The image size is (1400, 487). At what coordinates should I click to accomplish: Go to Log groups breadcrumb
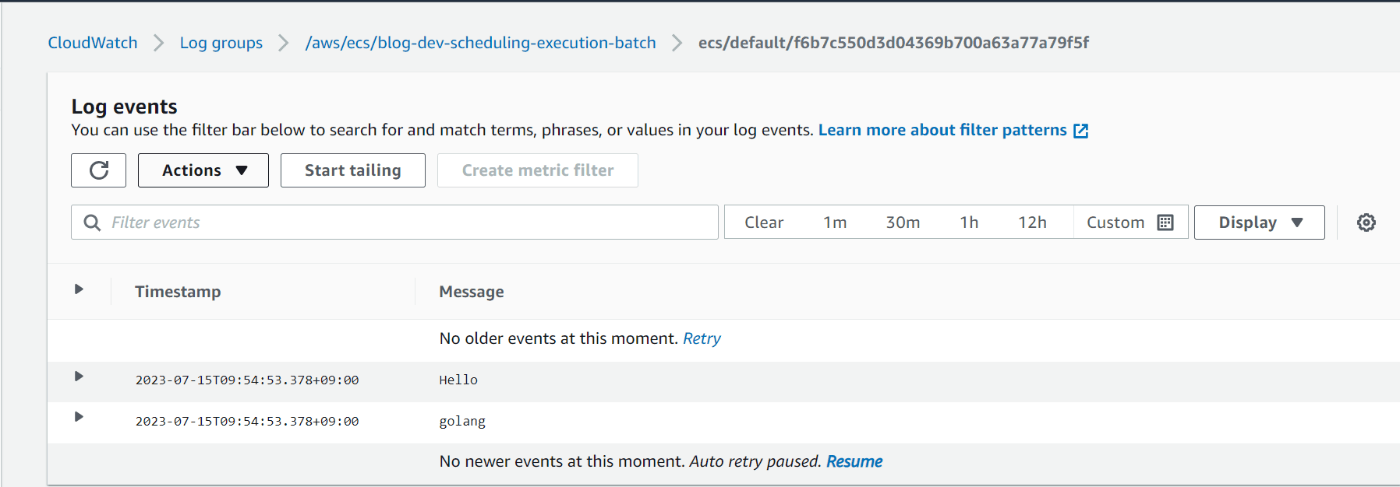(x=221, y=43)
